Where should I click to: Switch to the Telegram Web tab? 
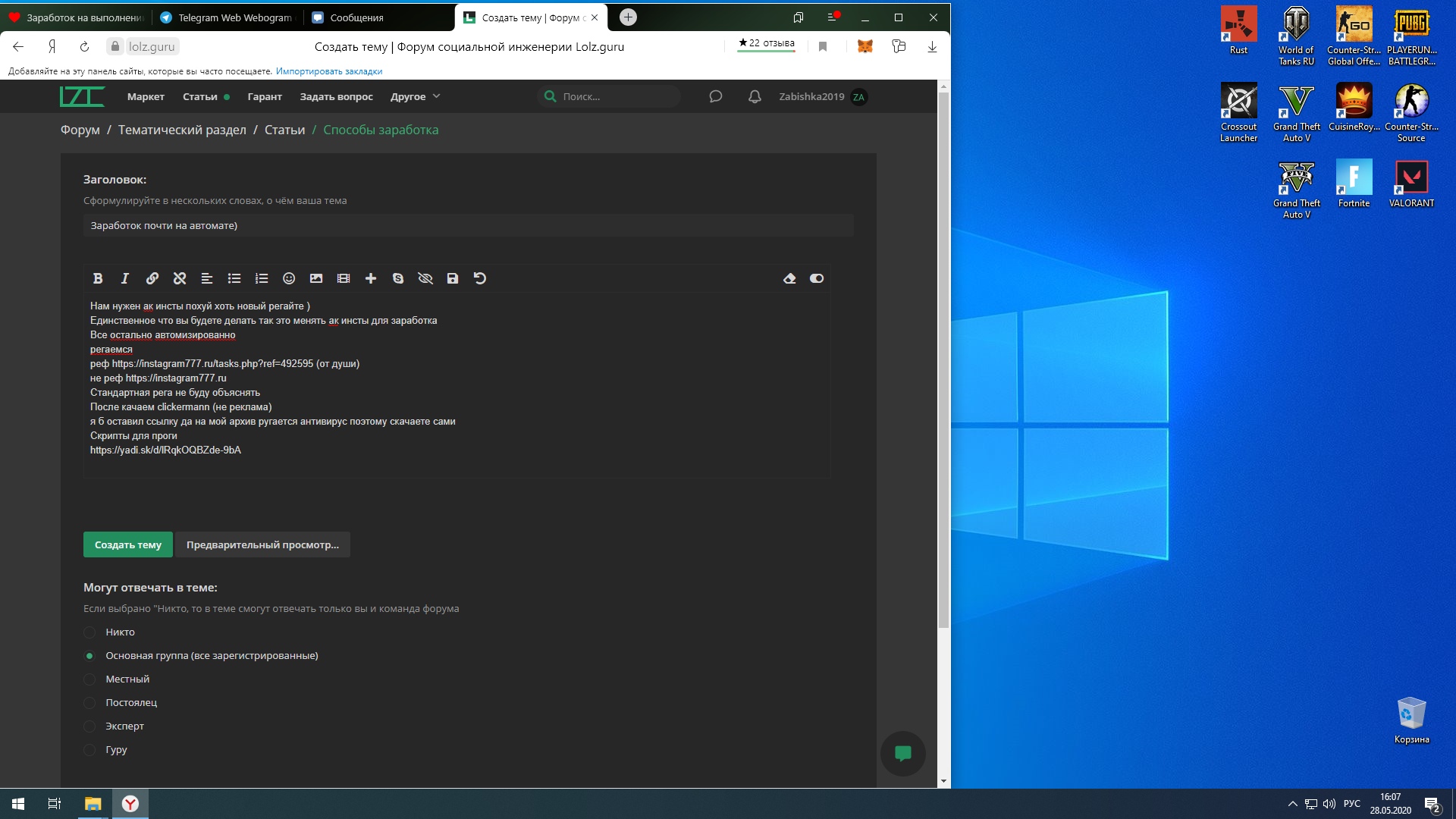[x=226, y=17]
